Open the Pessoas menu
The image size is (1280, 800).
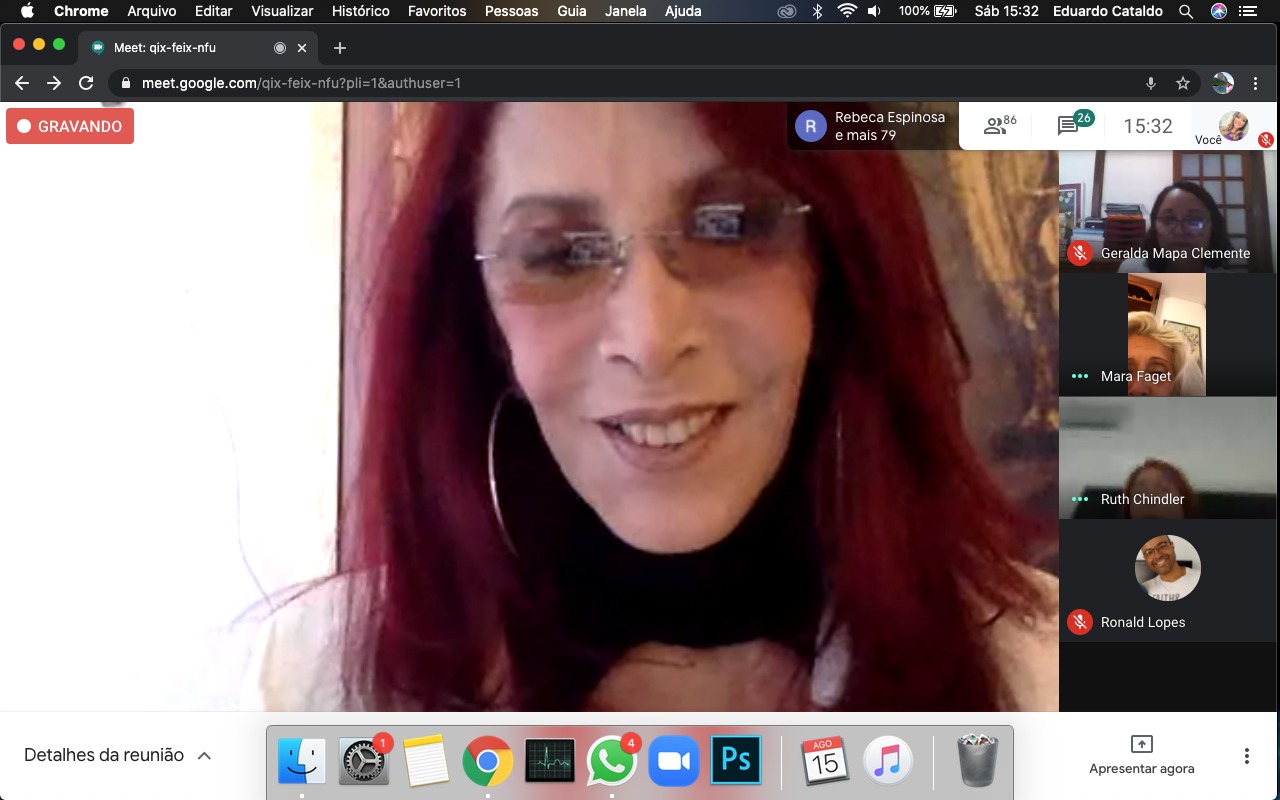click(x=511, y=11)
